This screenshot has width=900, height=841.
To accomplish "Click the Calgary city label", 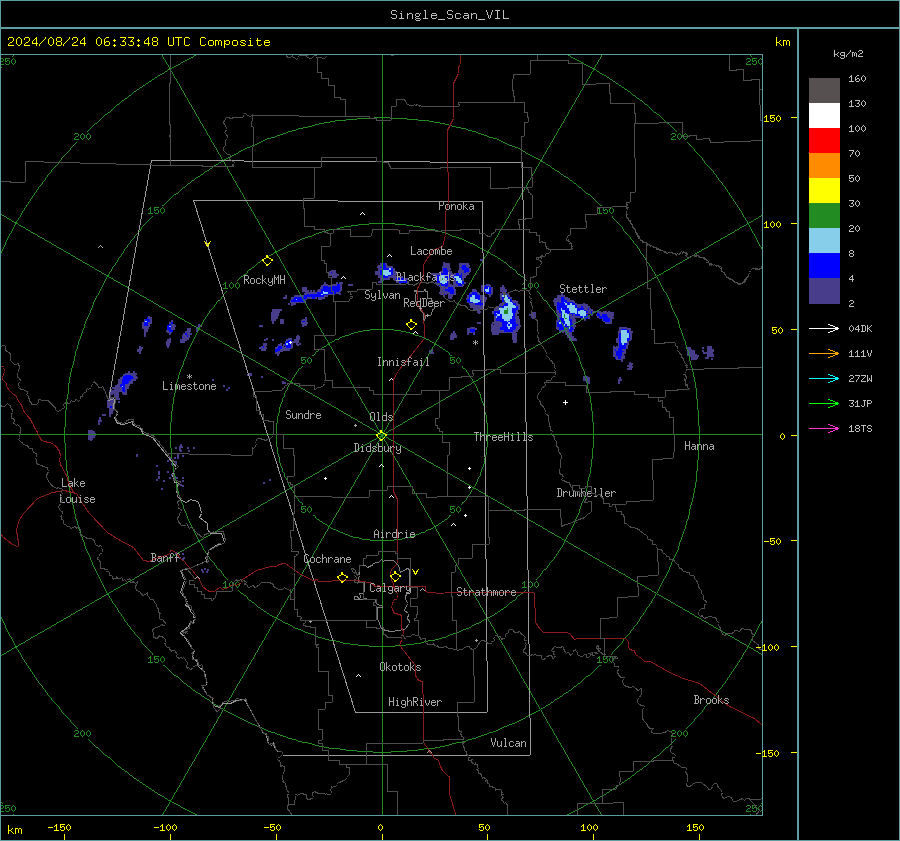I will click(390, 588).
